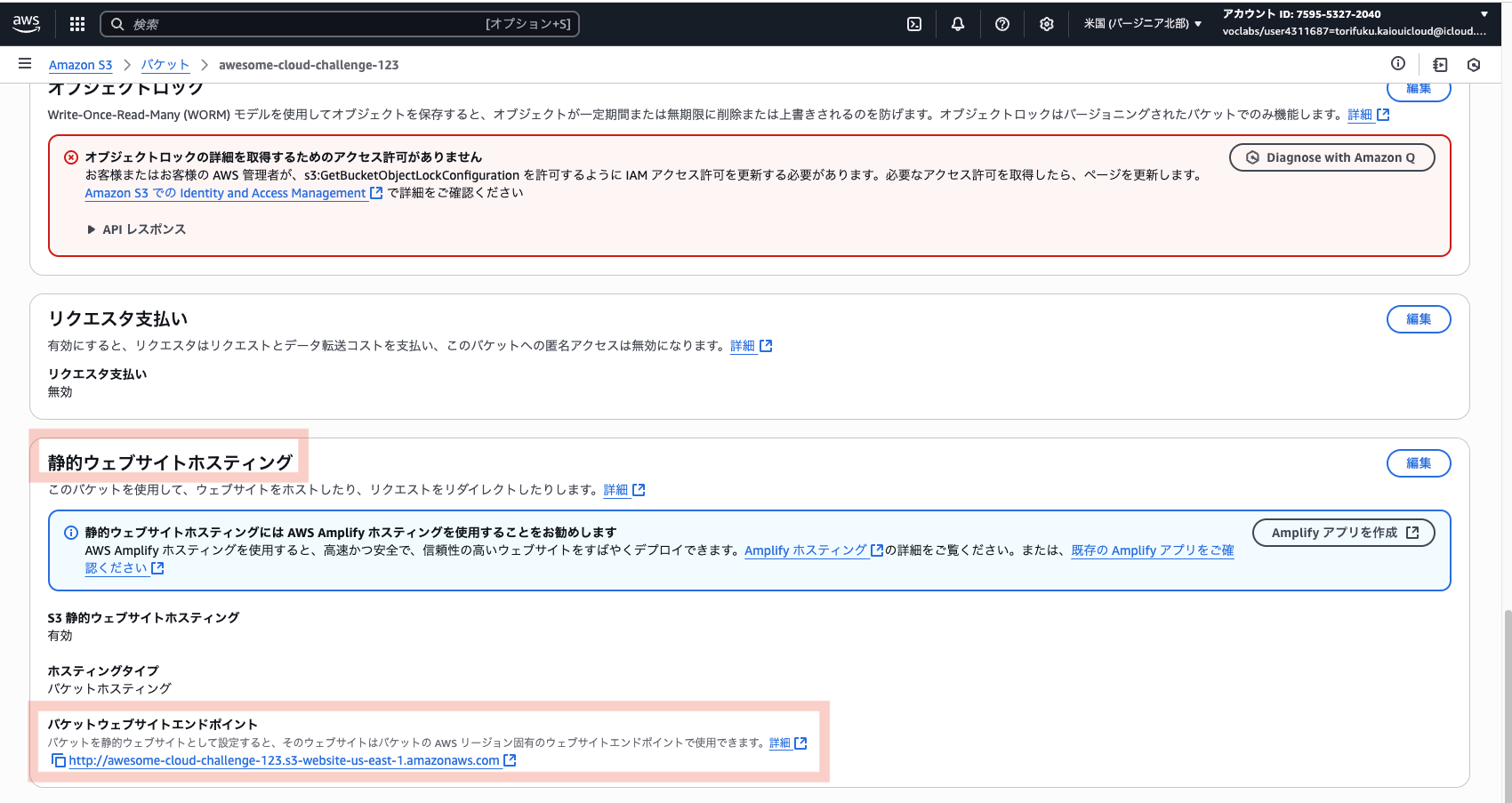Click the info icon in the Amplify recommendation banner
The image size is (1512, 803).
[x=71, y=533]
